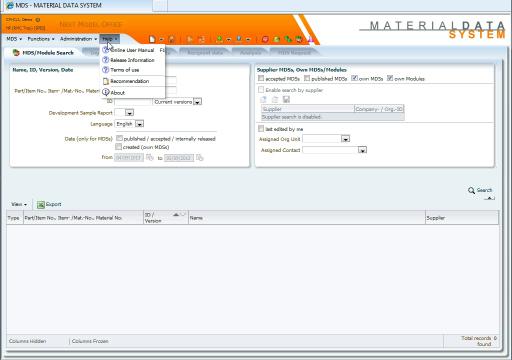Click the to date input field
Viewport: 512px width, 360px height.
point(179,158)
